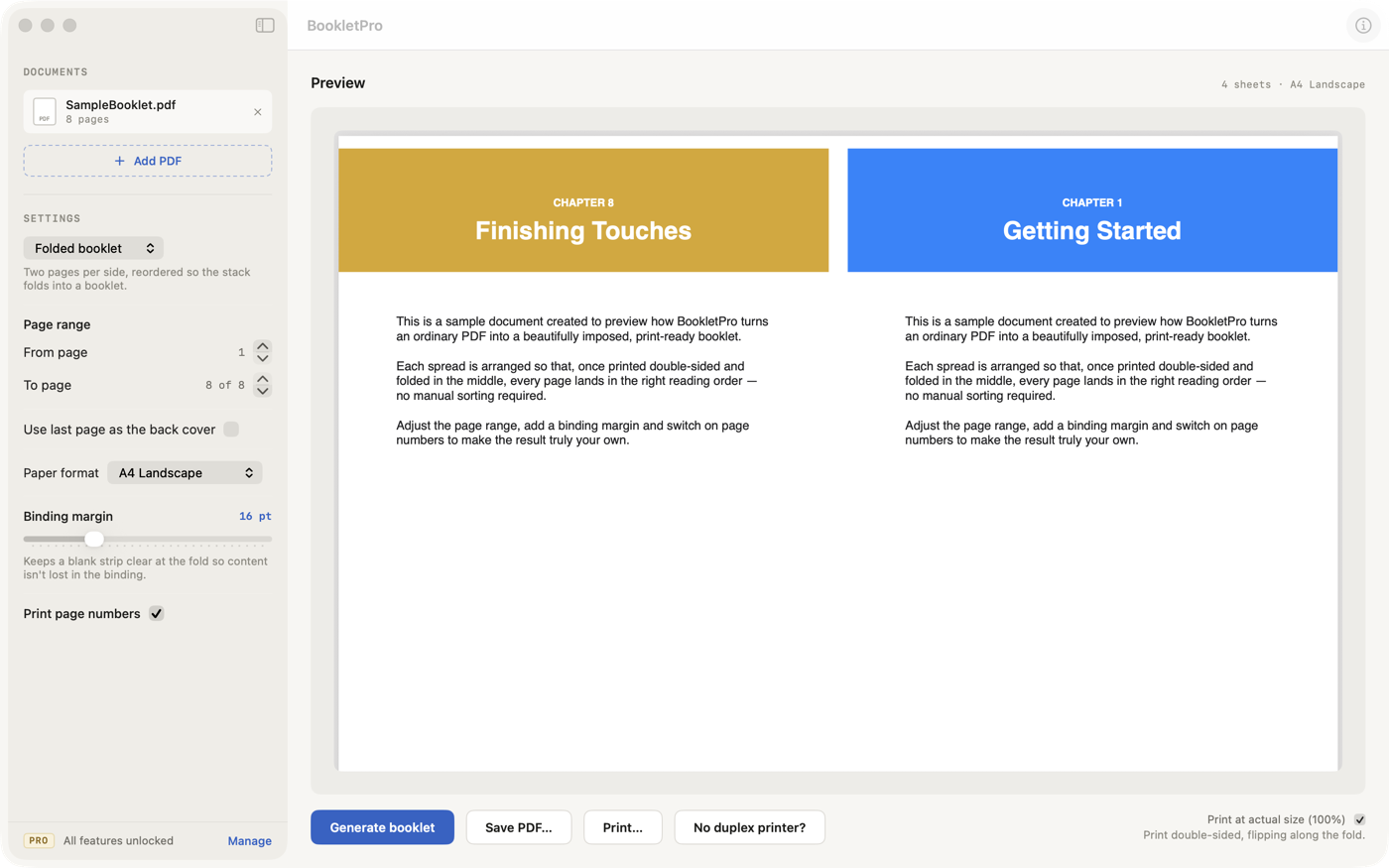Click the SampleBooklet.pdf file name

click(120, 104)
